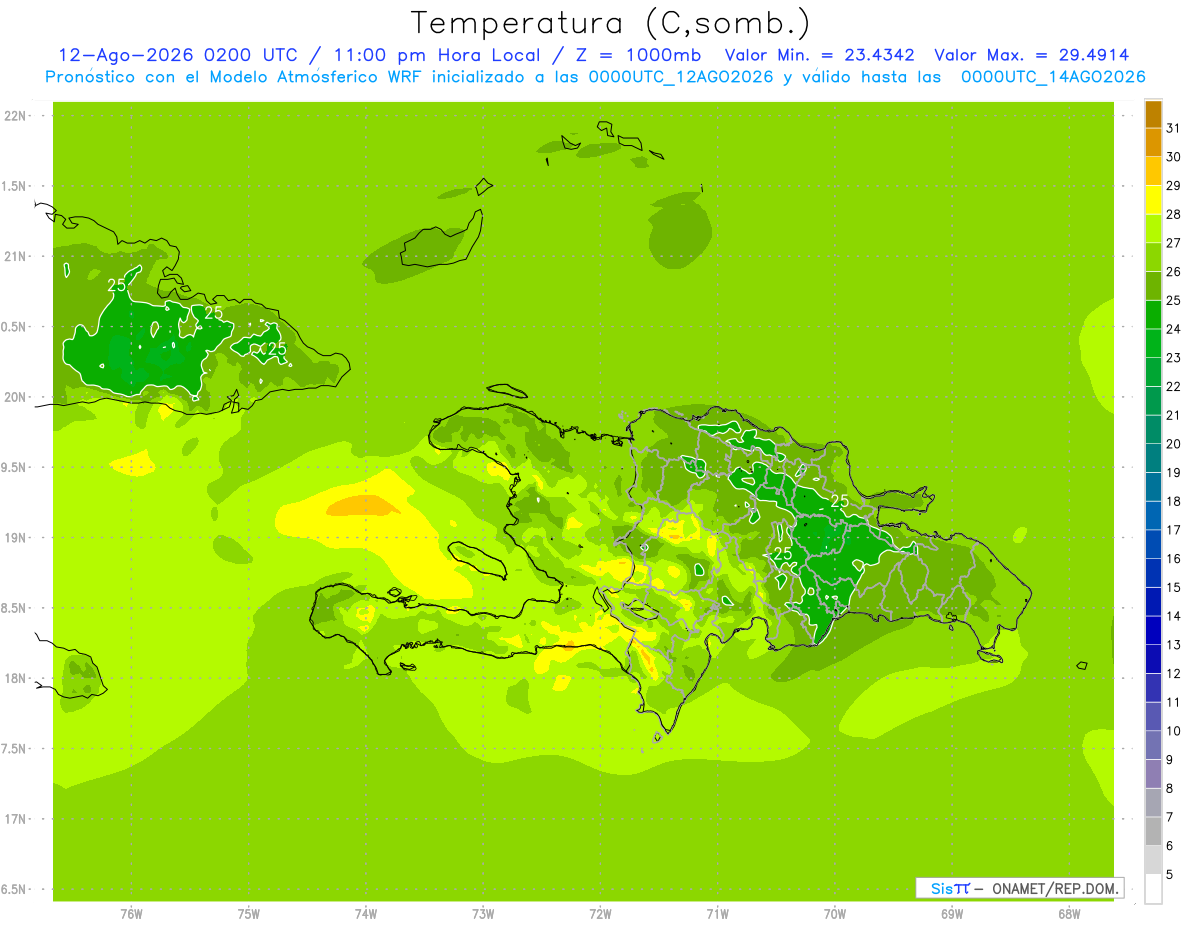Click the legend value "31" on colorbar
The height and width of the screenshot is (927, 1200).
pos(1174,128)
